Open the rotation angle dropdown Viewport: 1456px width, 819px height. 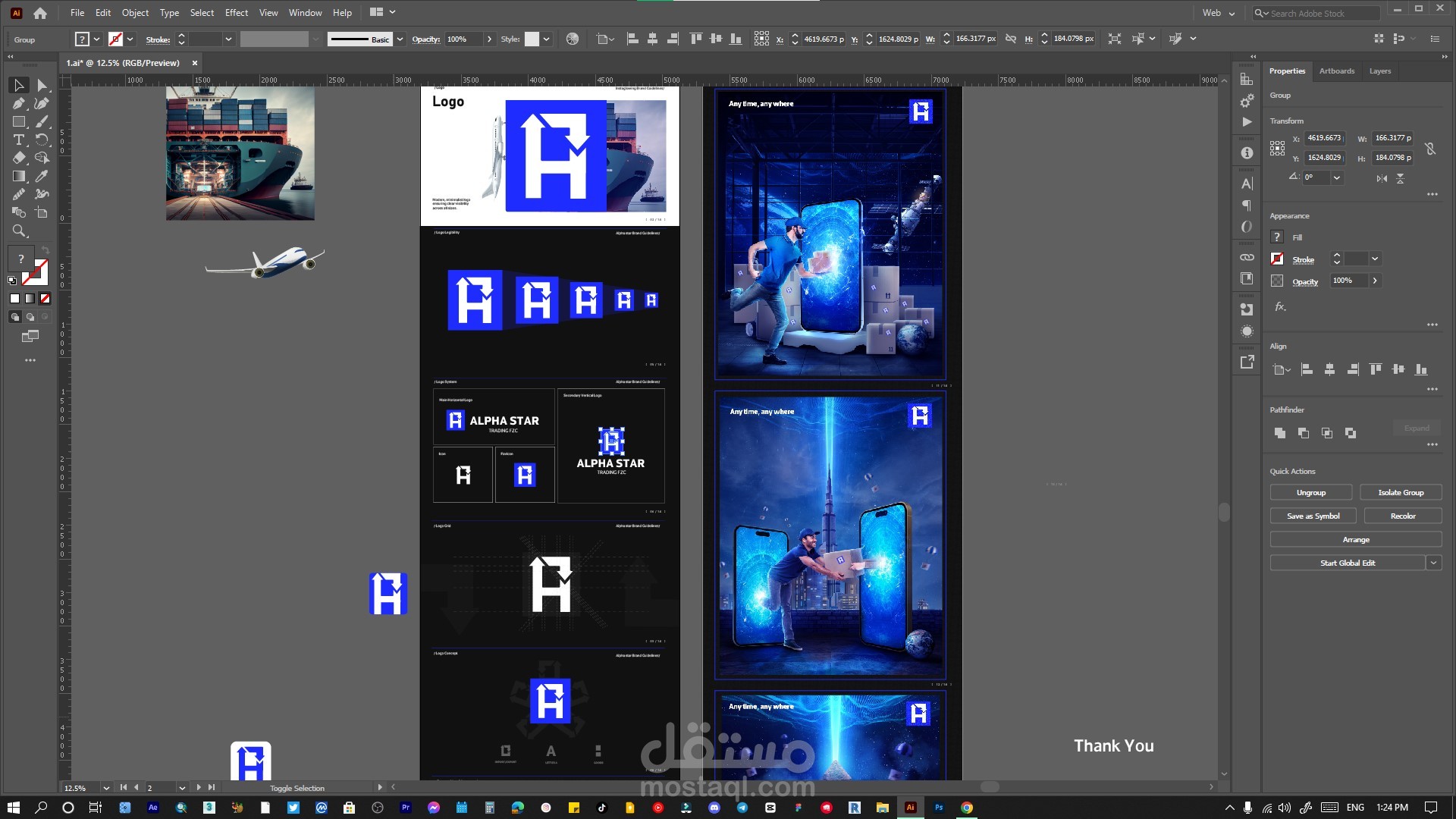pyautogui.click(x=1337, y=177)
